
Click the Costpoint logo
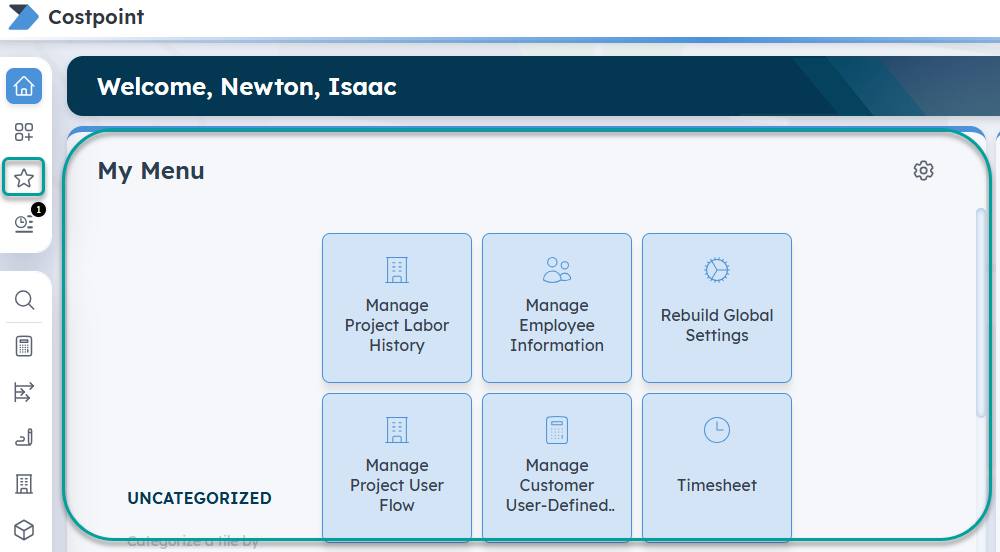[x=22, y=17]
